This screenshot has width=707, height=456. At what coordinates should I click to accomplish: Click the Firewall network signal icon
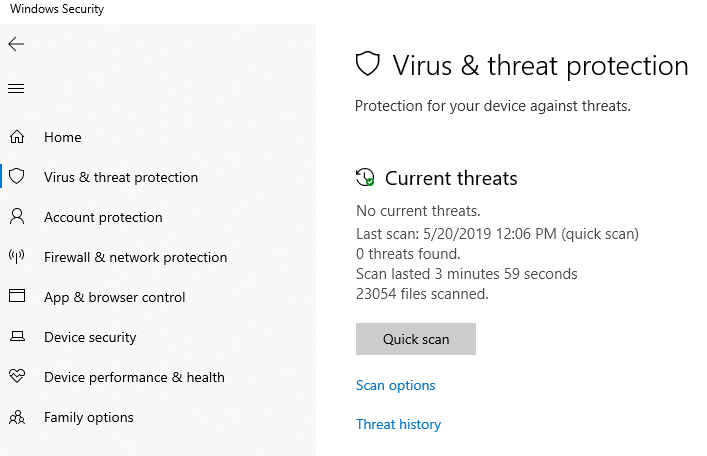pos(16,257)
